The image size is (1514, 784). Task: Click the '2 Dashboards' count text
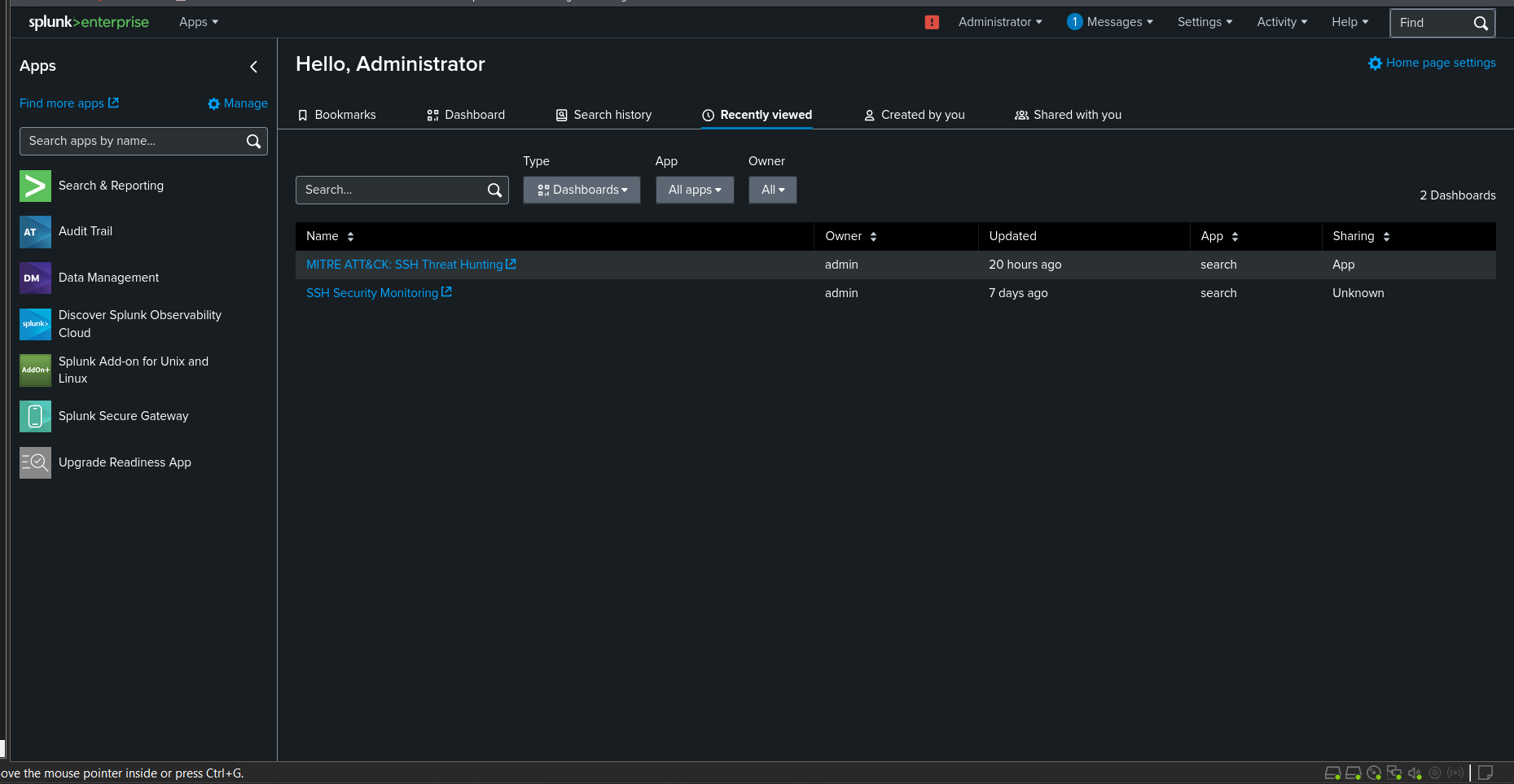coord(1458,195)
